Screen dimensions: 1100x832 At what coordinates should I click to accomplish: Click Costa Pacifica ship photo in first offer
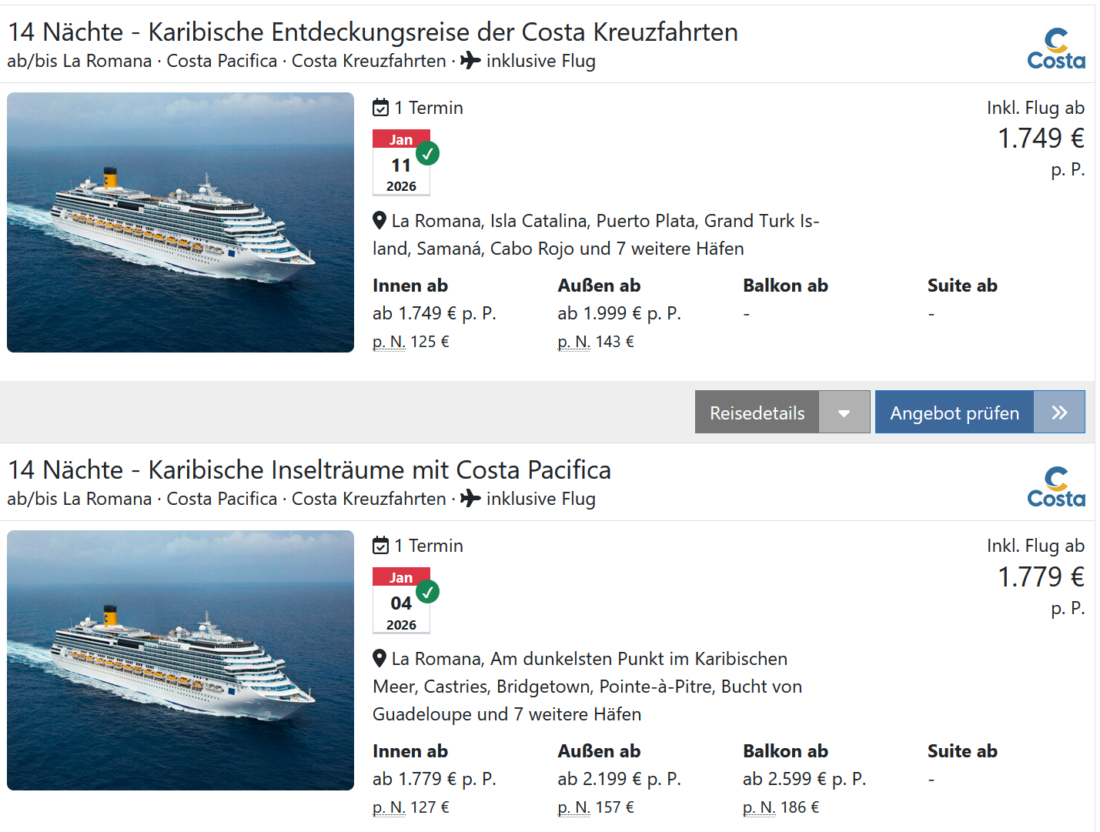click(181, 222)
